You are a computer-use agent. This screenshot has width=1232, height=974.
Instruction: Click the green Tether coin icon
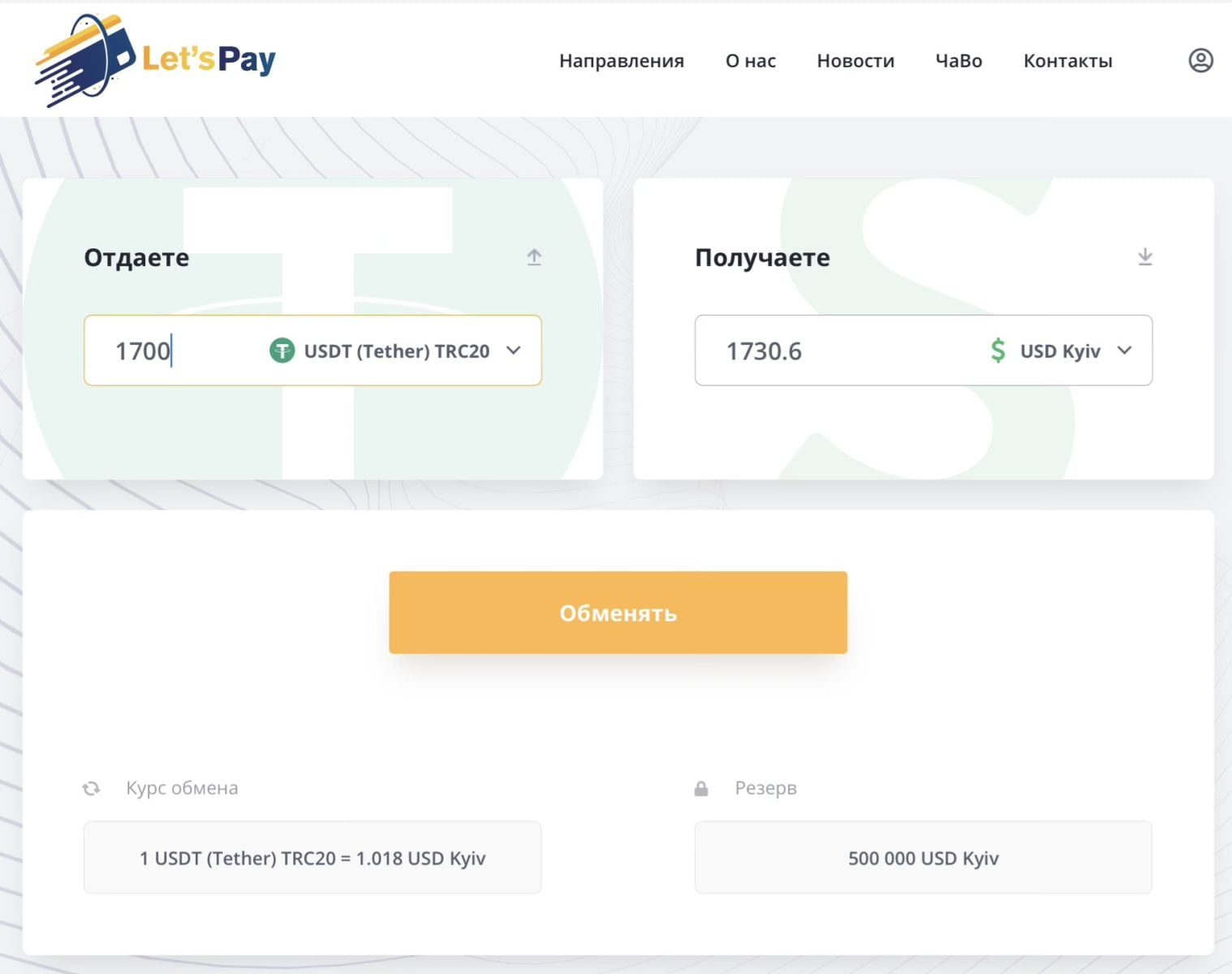(x=282, y=351)
